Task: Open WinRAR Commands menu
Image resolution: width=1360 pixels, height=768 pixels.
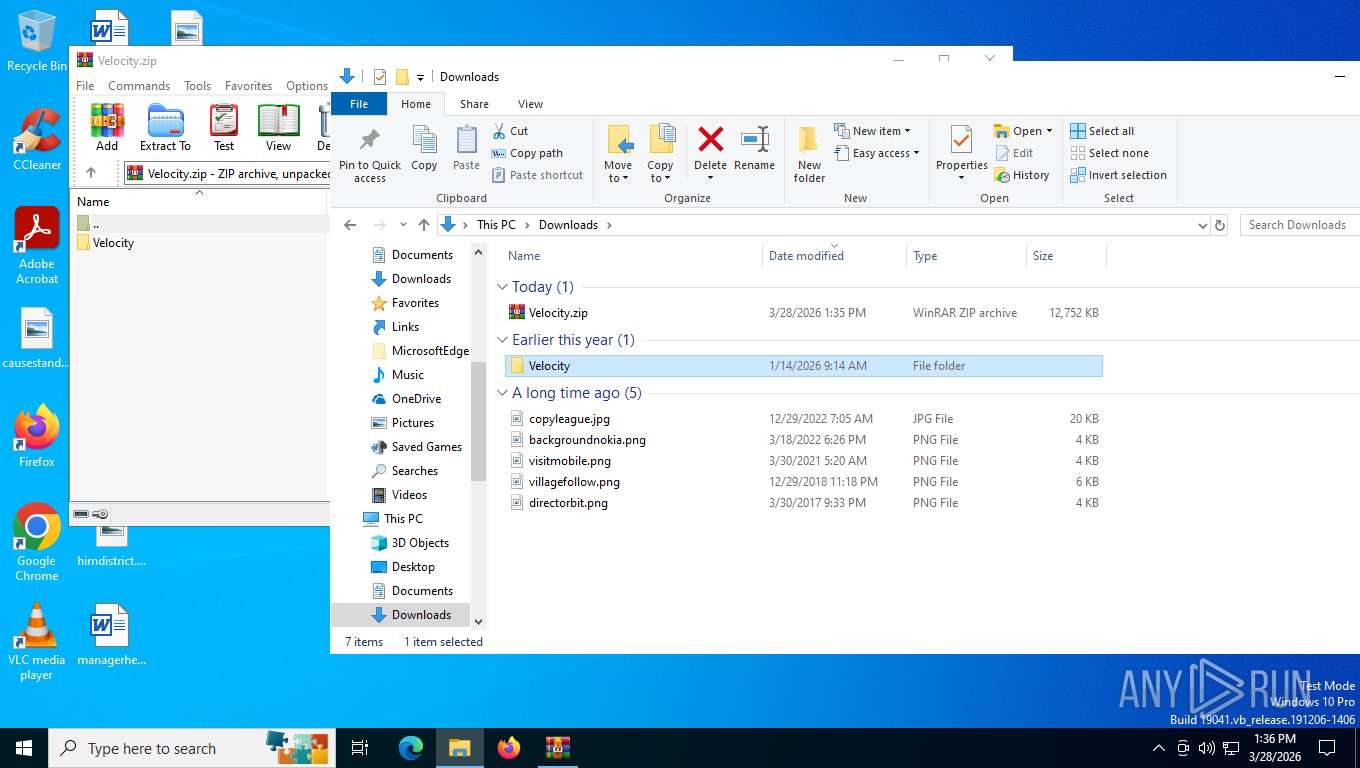Action: coord(139,86)
